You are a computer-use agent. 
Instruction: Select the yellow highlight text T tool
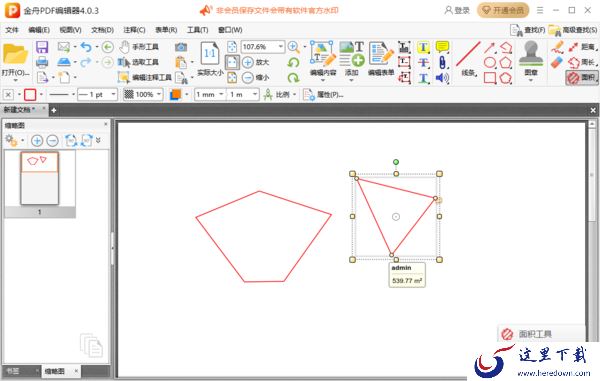[x=423, y=47]
